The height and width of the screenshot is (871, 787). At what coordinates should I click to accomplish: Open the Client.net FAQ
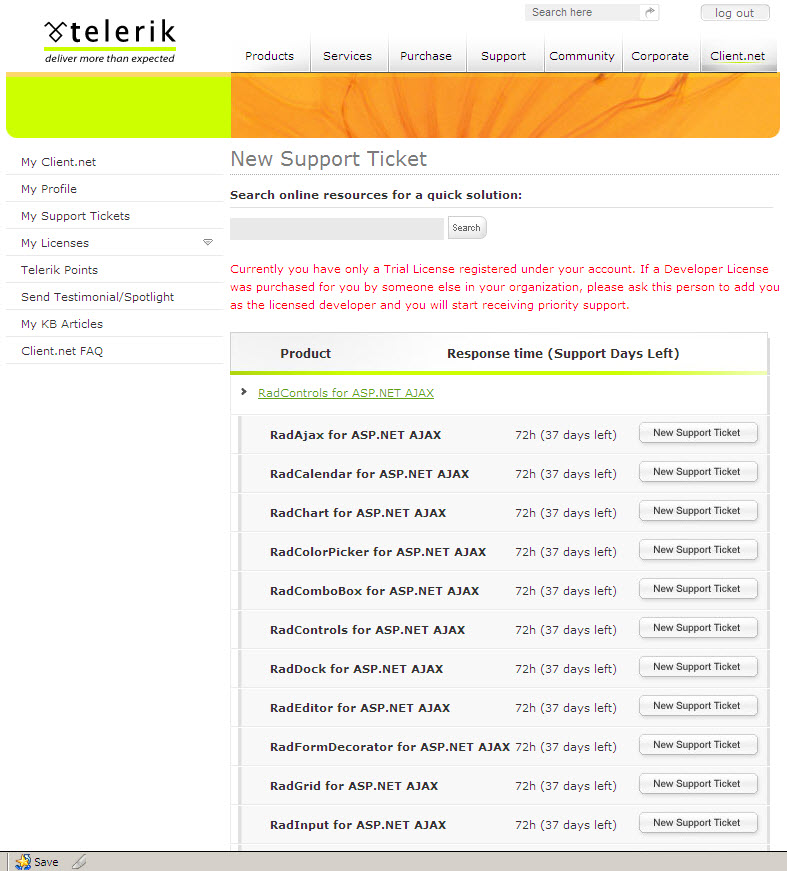(62, 351)
